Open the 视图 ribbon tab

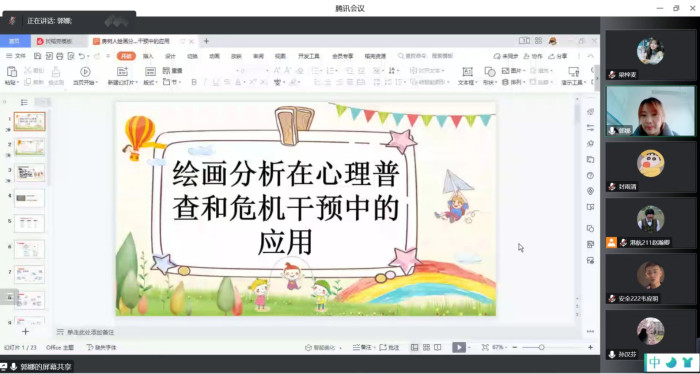(280, 56)
